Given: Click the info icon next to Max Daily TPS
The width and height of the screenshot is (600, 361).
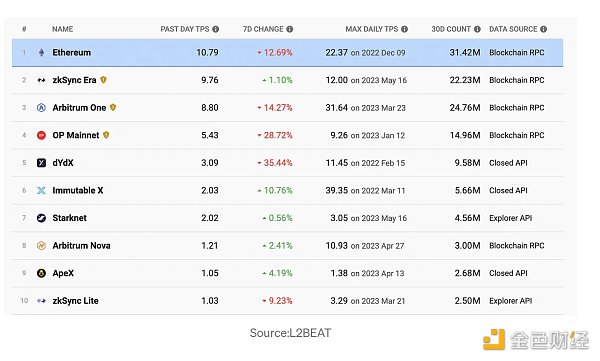Looking at the screenshot, I should tap(404, 29).
